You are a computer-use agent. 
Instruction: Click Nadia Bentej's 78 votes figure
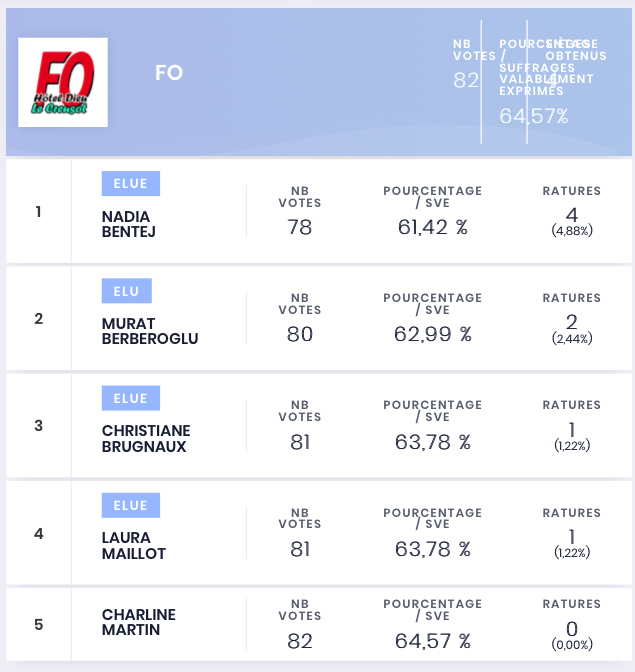pos(300,227)
